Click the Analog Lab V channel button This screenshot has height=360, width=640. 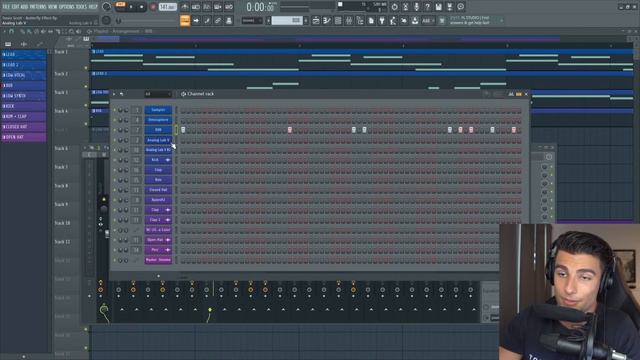158,140
